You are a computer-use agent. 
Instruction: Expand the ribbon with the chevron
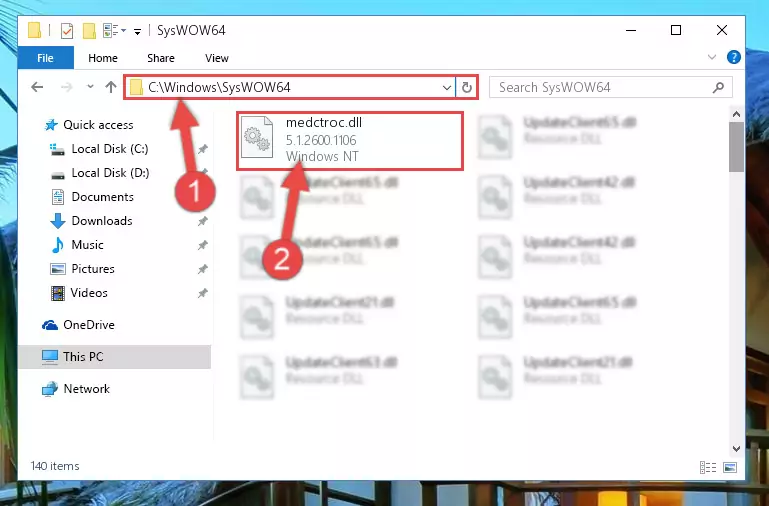[x=712, y=57]
